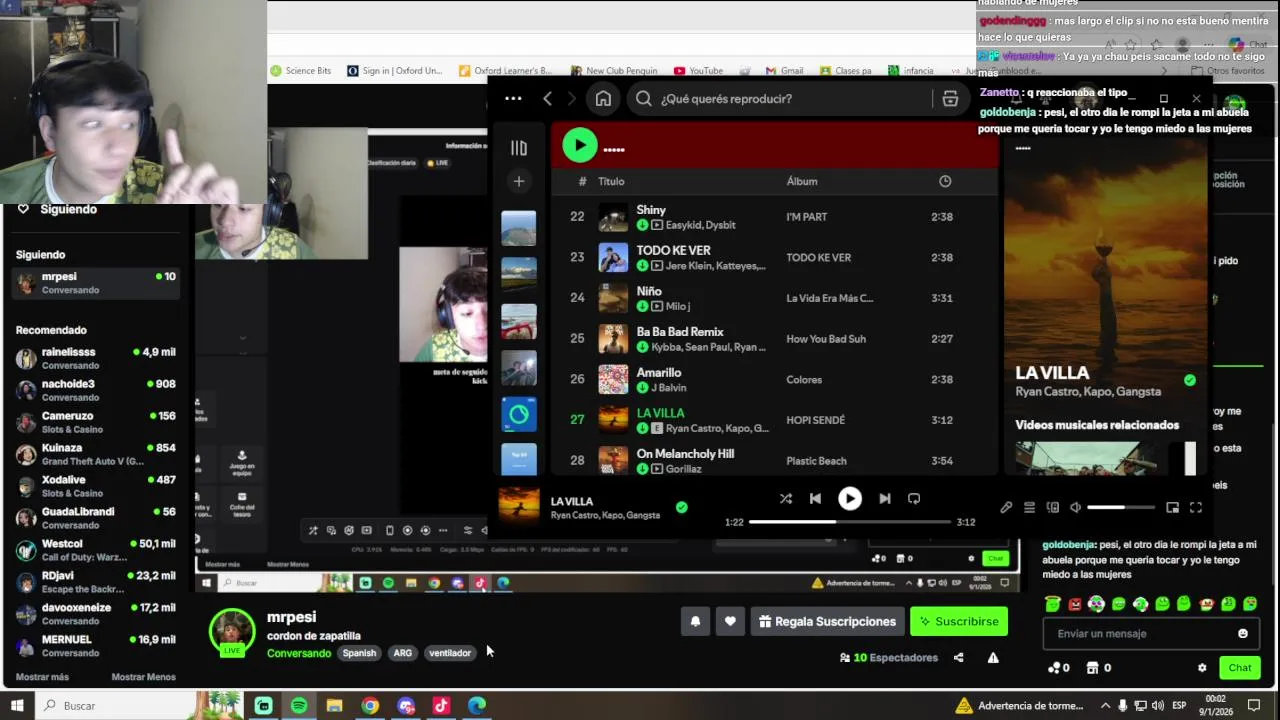The height and width of the screenshot is (720, 1280).
Task: Open the Spotify play queue
Action: 1029,507
